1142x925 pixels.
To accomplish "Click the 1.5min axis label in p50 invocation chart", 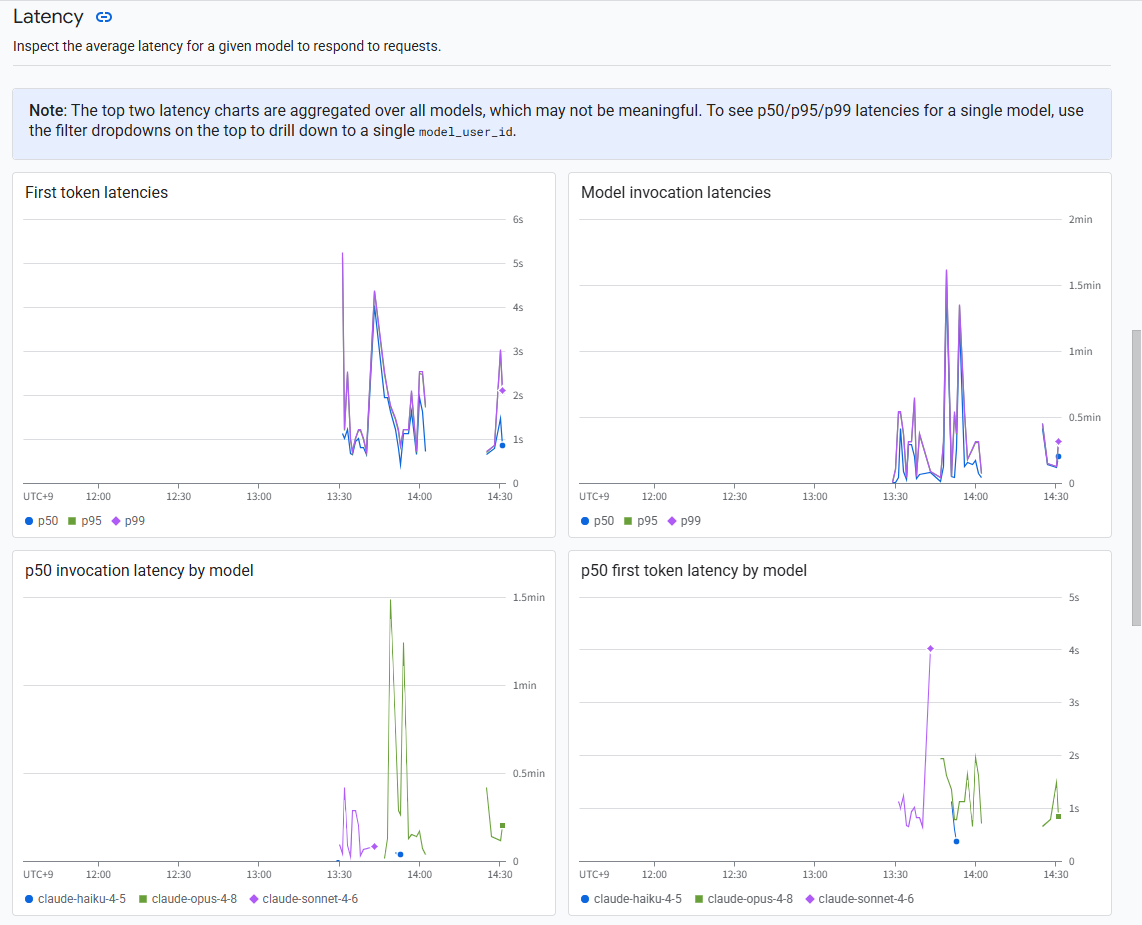I will pos(529,597).
